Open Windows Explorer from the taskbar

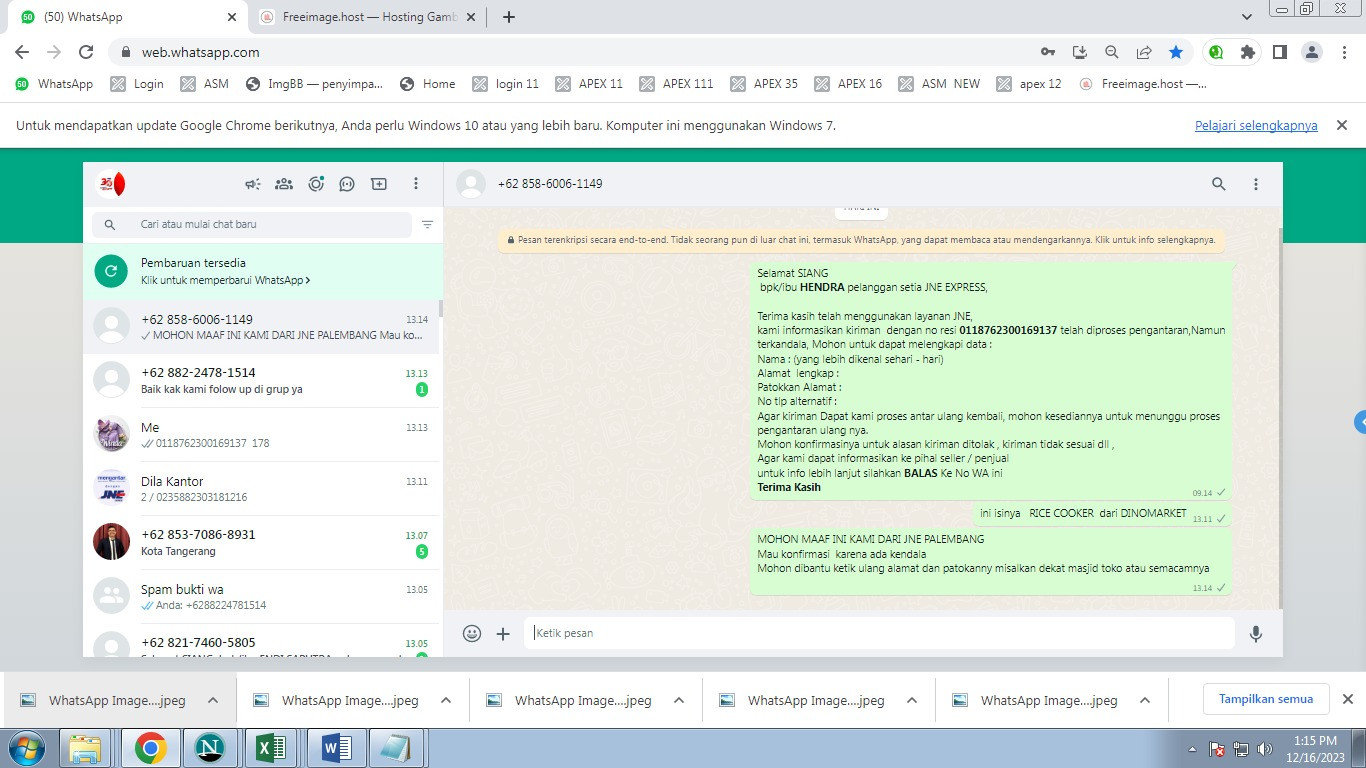86,748
